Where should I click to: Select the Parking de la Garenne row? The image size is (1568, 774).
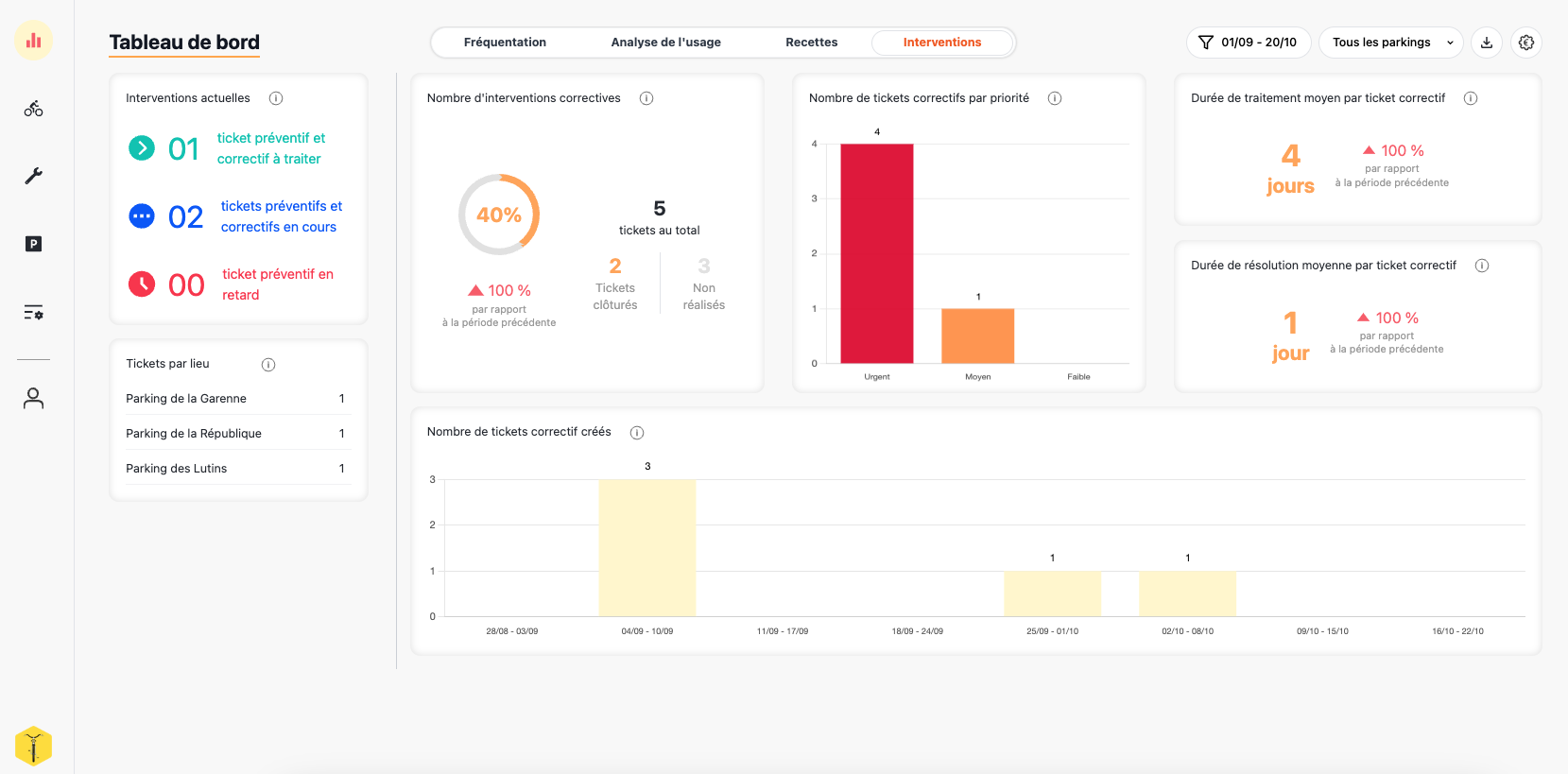[236, 399]
